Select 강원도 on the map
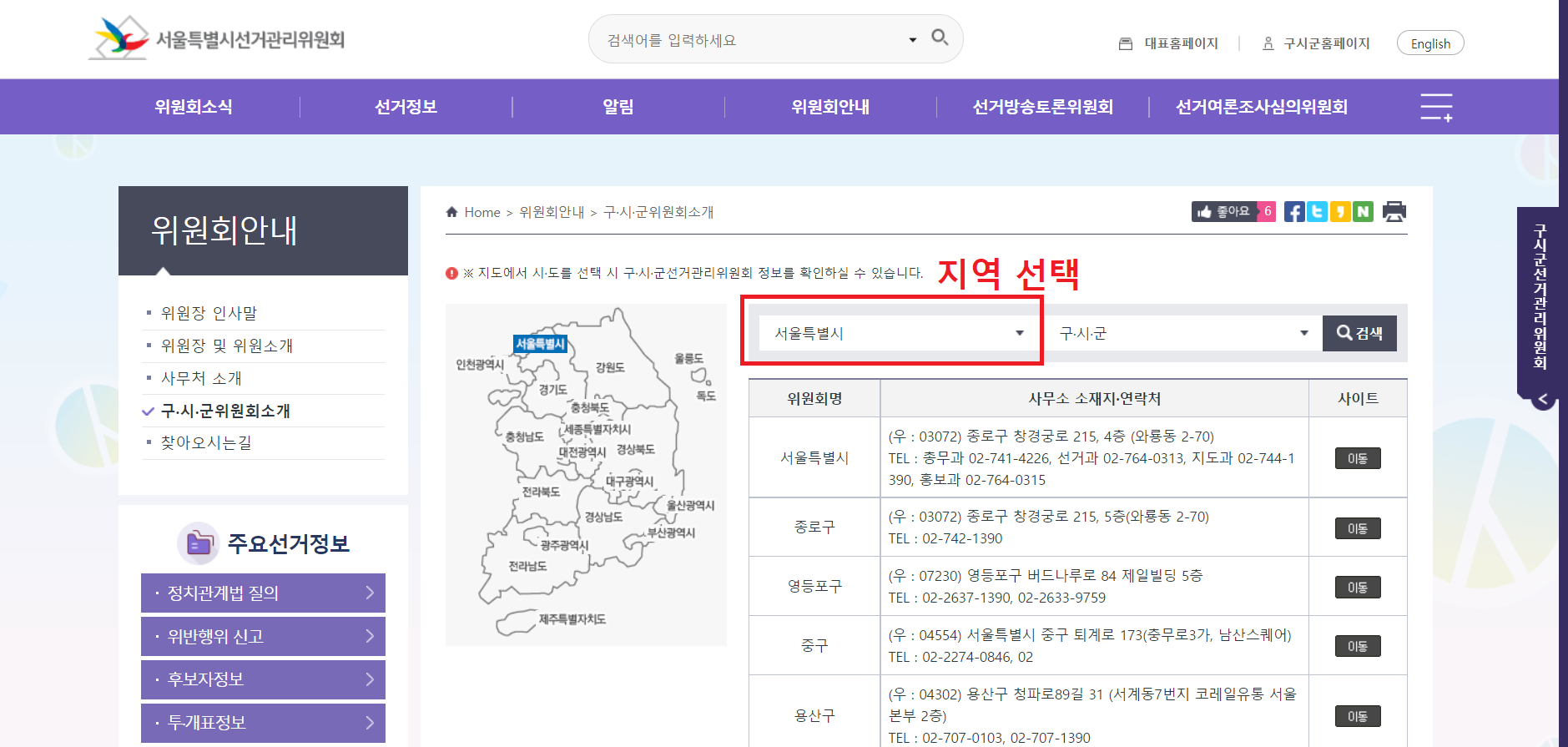1568x747 pixels. click(610, 367)
